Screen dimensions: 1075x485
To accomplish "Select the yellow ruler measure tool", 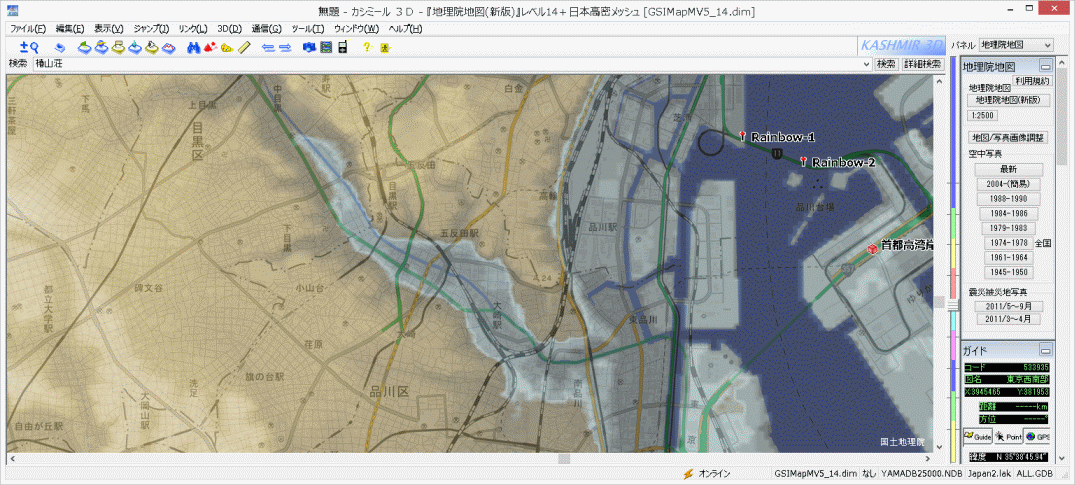I will (244, 46).
